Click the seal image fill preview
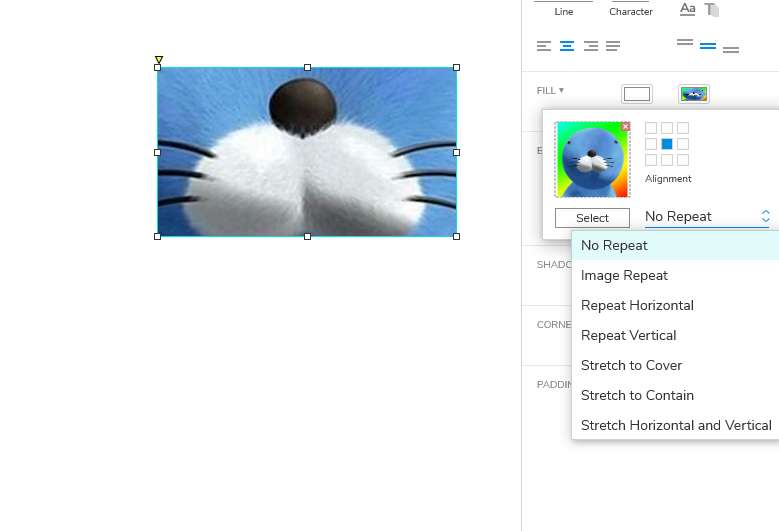779x531 pixels. (x=592, y=159)
